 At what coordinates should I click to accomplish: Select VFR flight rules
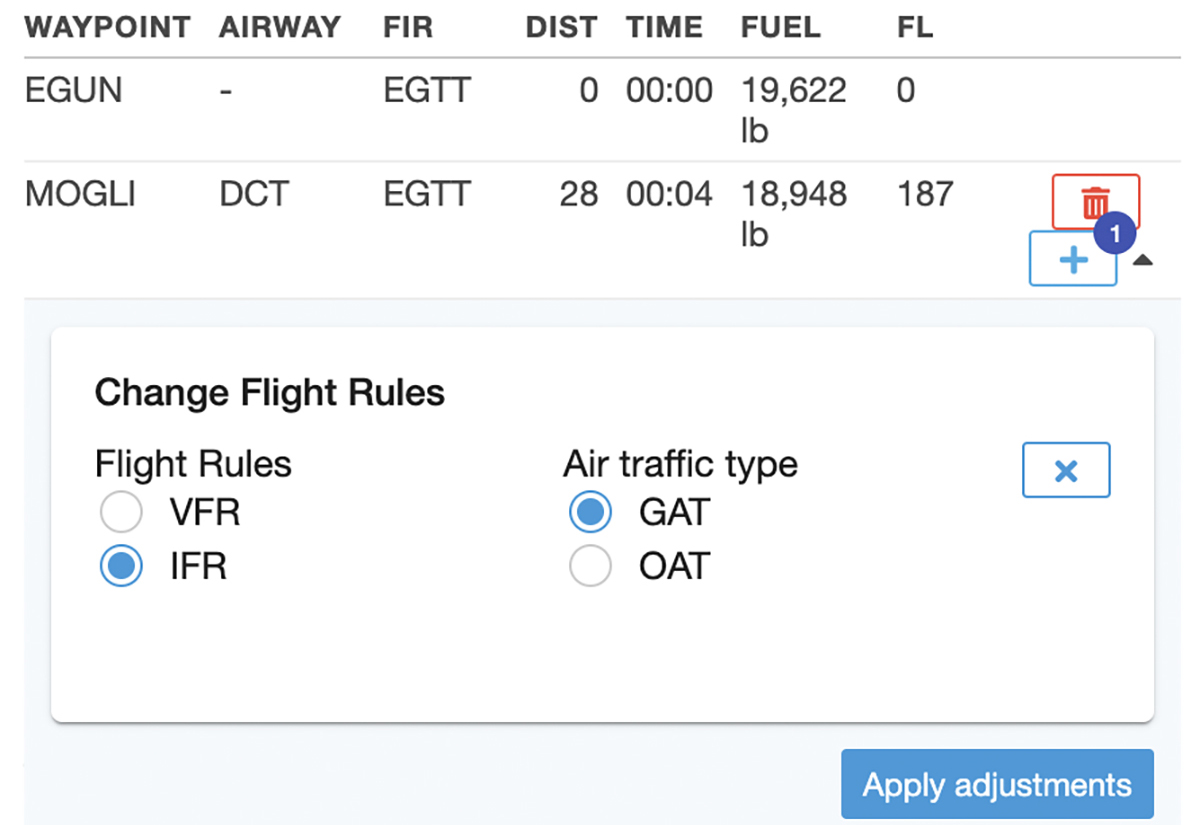(x=121, y=513)
